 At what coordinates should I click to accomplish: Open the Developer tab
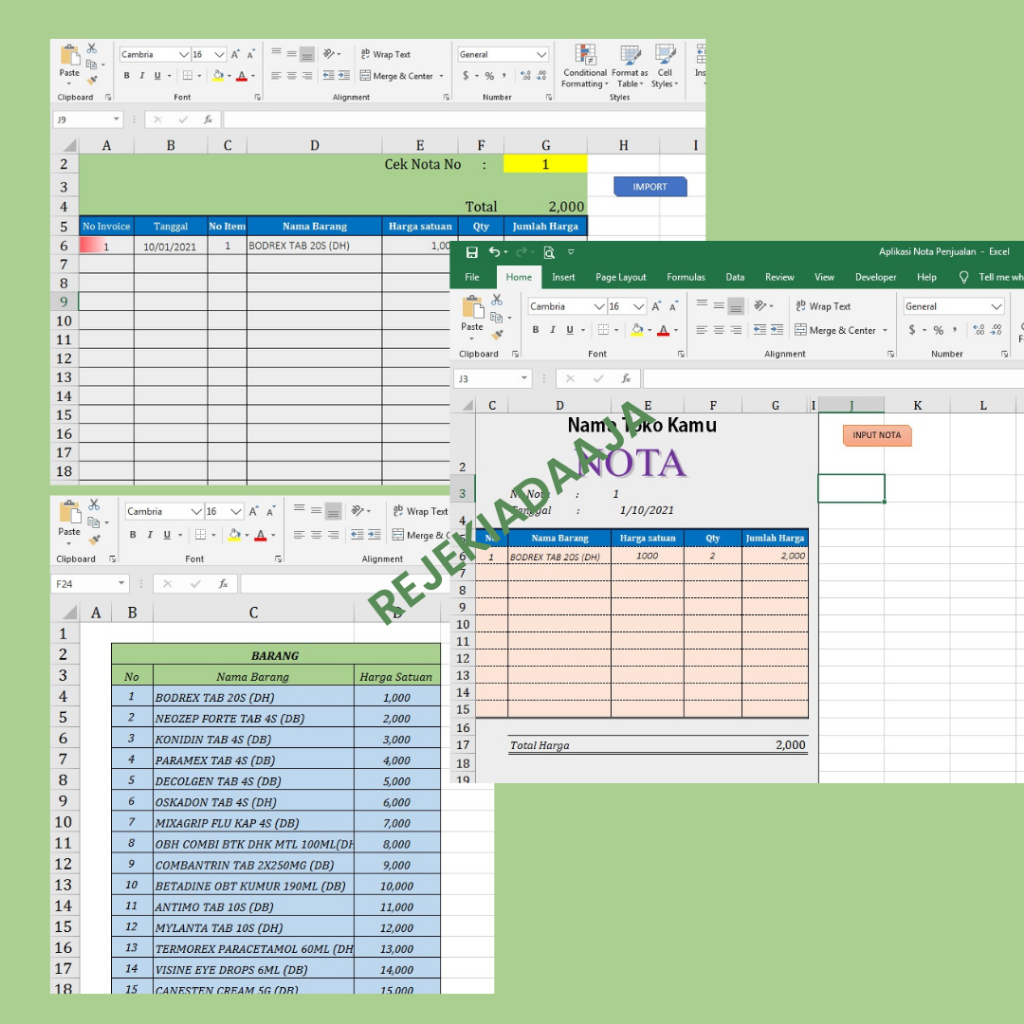coord(875,277)
